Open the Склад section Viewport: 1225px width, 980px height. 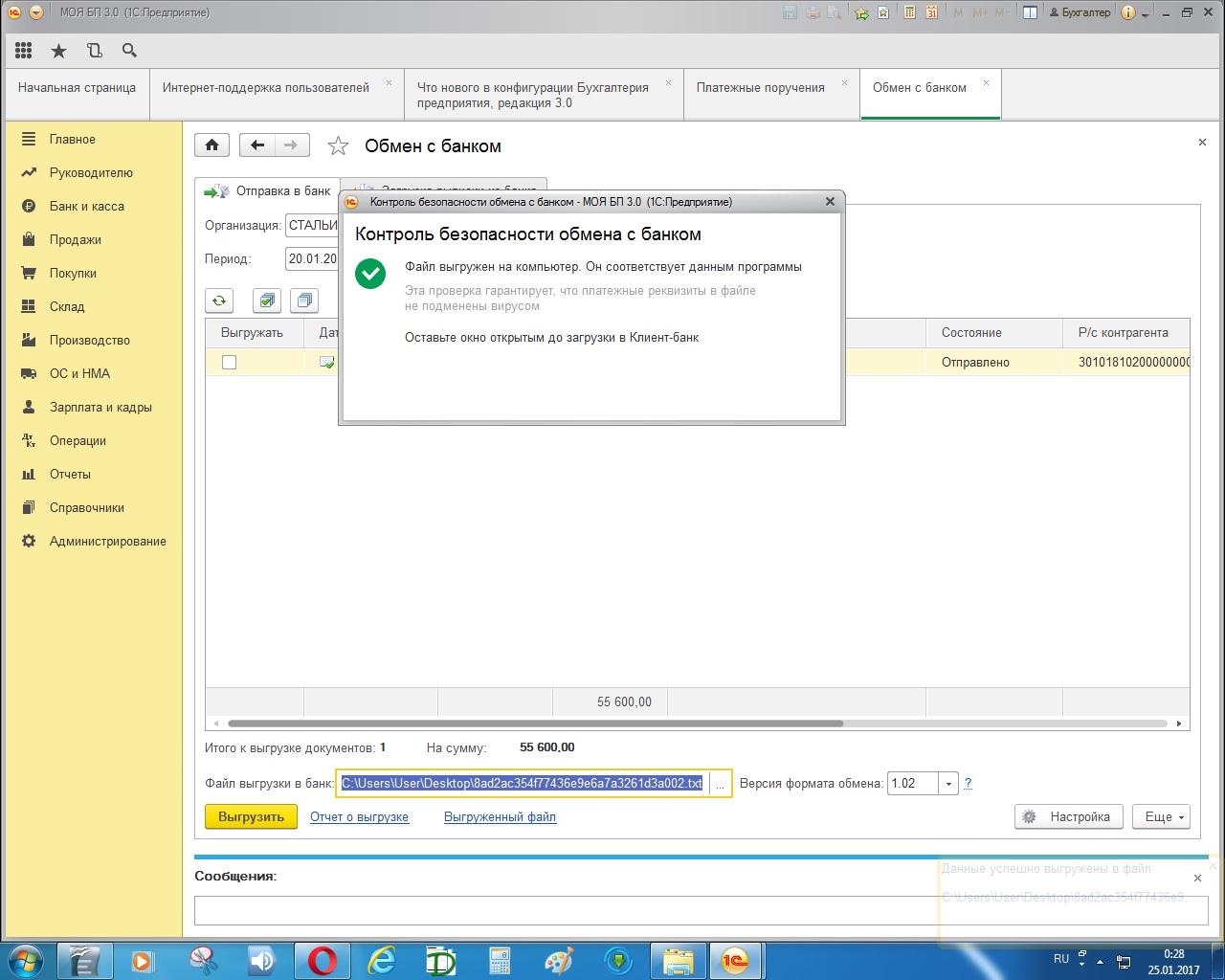pos(67,306)
